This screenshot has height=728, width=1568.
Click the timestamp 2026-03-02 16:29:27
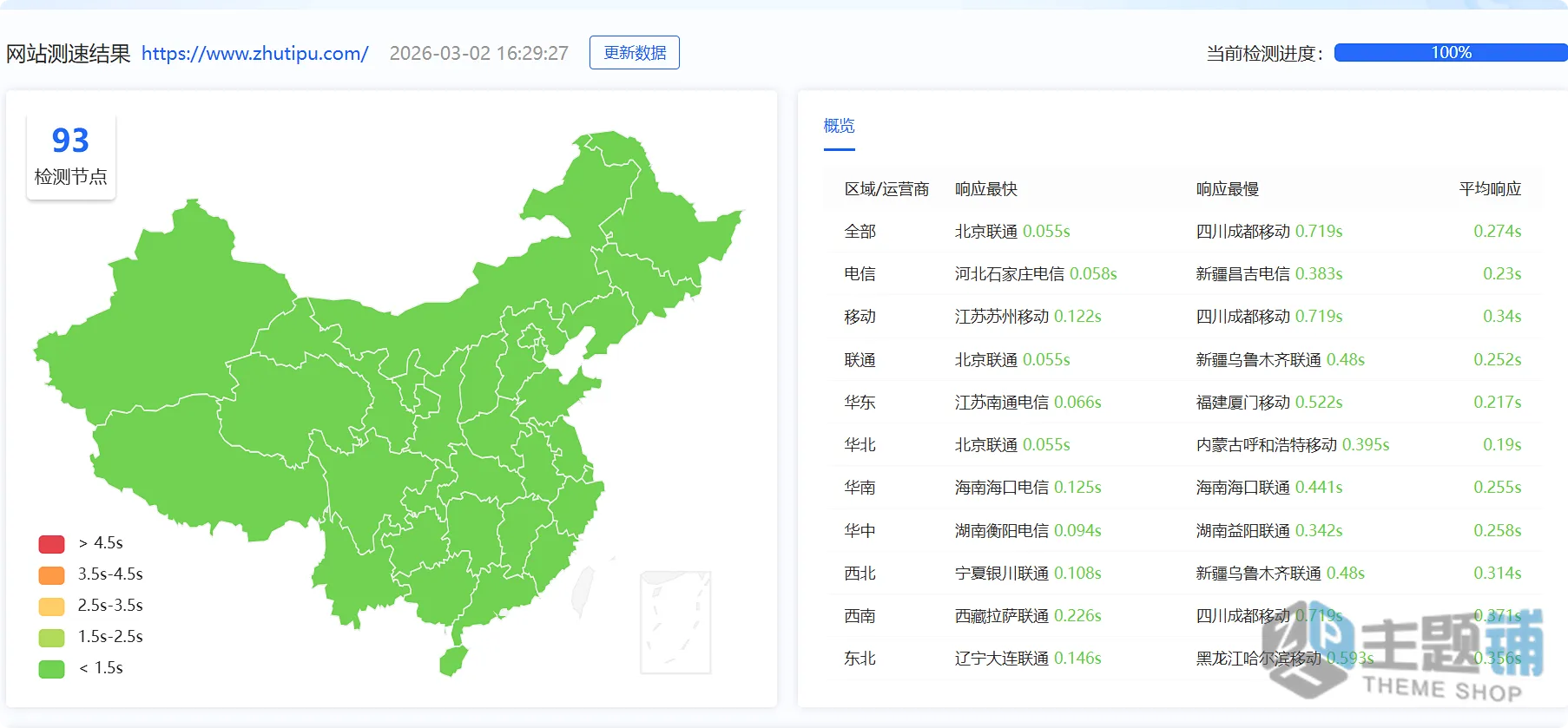click(478, 53)
